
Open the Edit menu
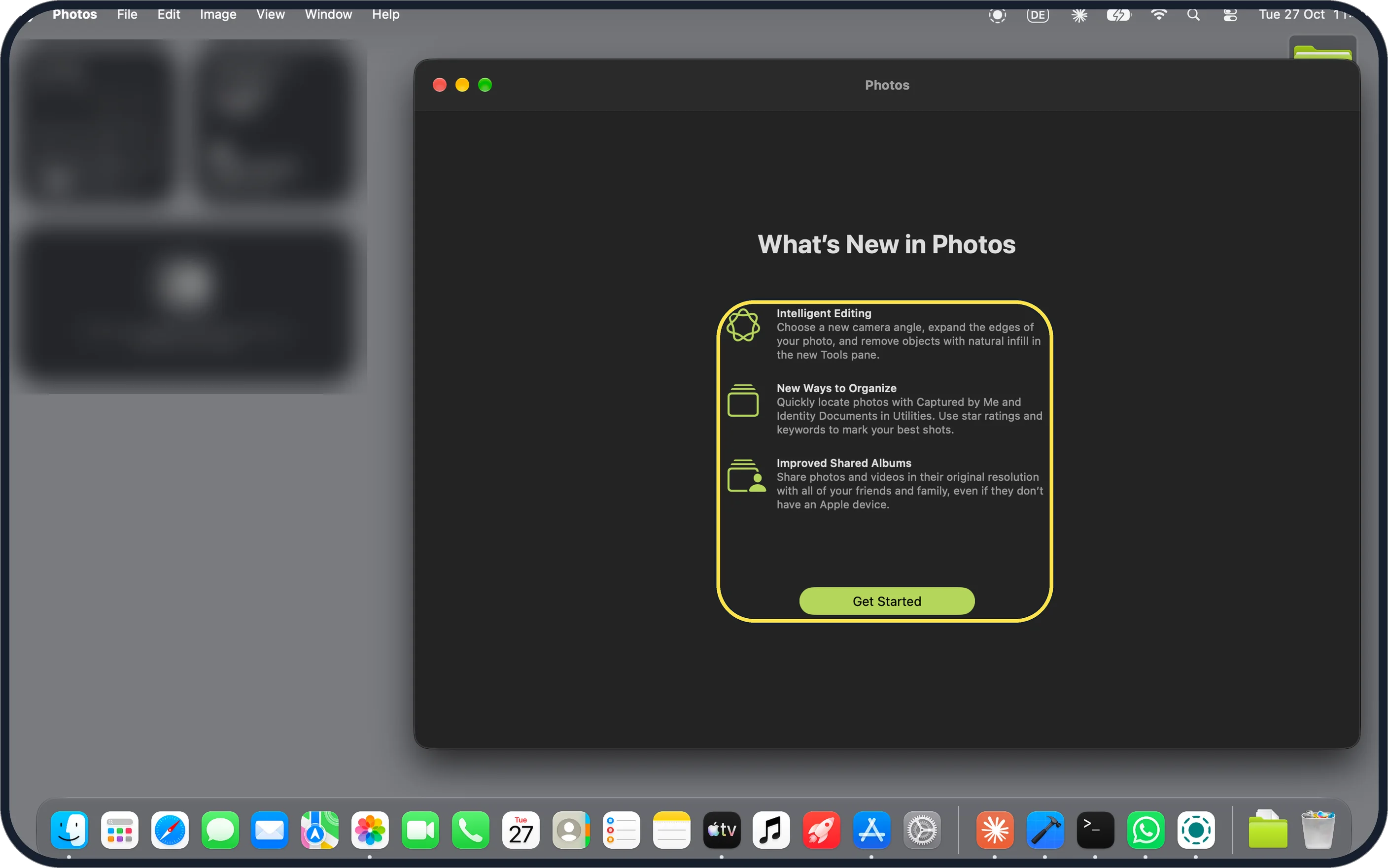click(168, 14)
